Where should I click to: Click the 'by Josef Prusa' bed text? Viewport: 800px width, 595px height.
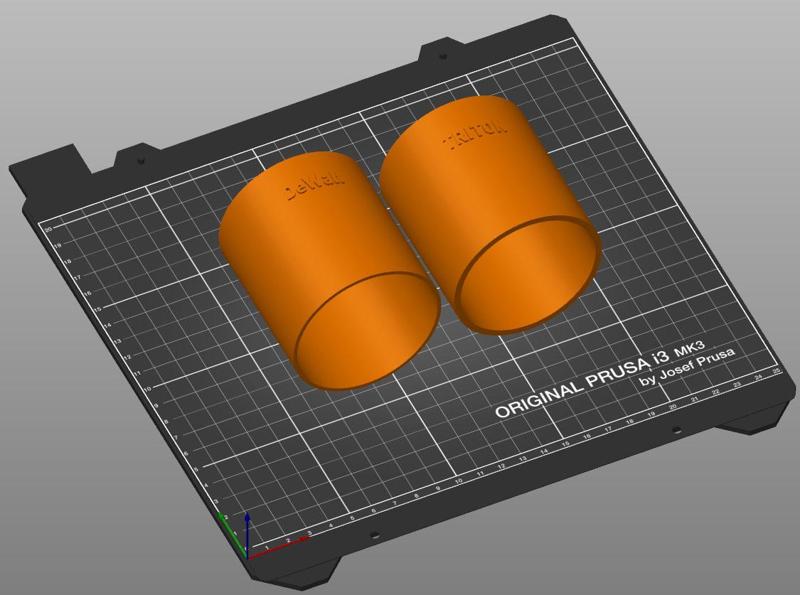(688, 367)
